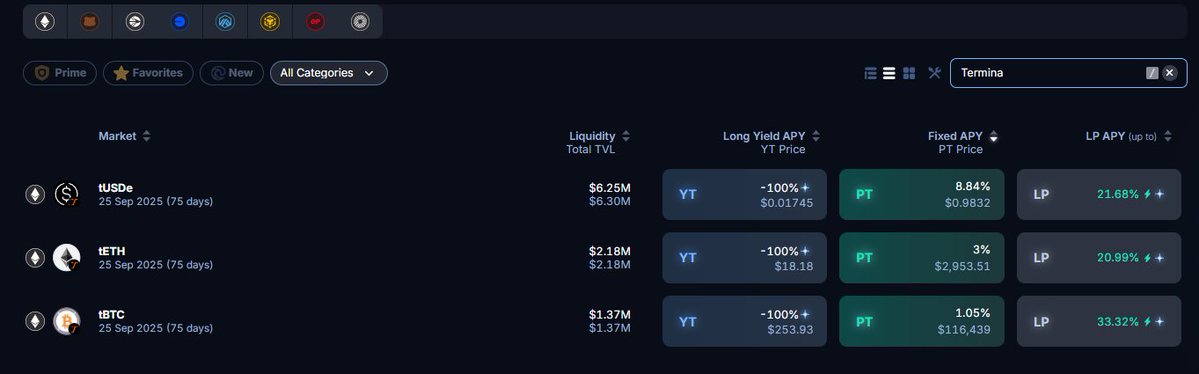Clear the Termina search text
Screen dimensions: 1199x374
pyautogui.click(x=1170, y=73)
